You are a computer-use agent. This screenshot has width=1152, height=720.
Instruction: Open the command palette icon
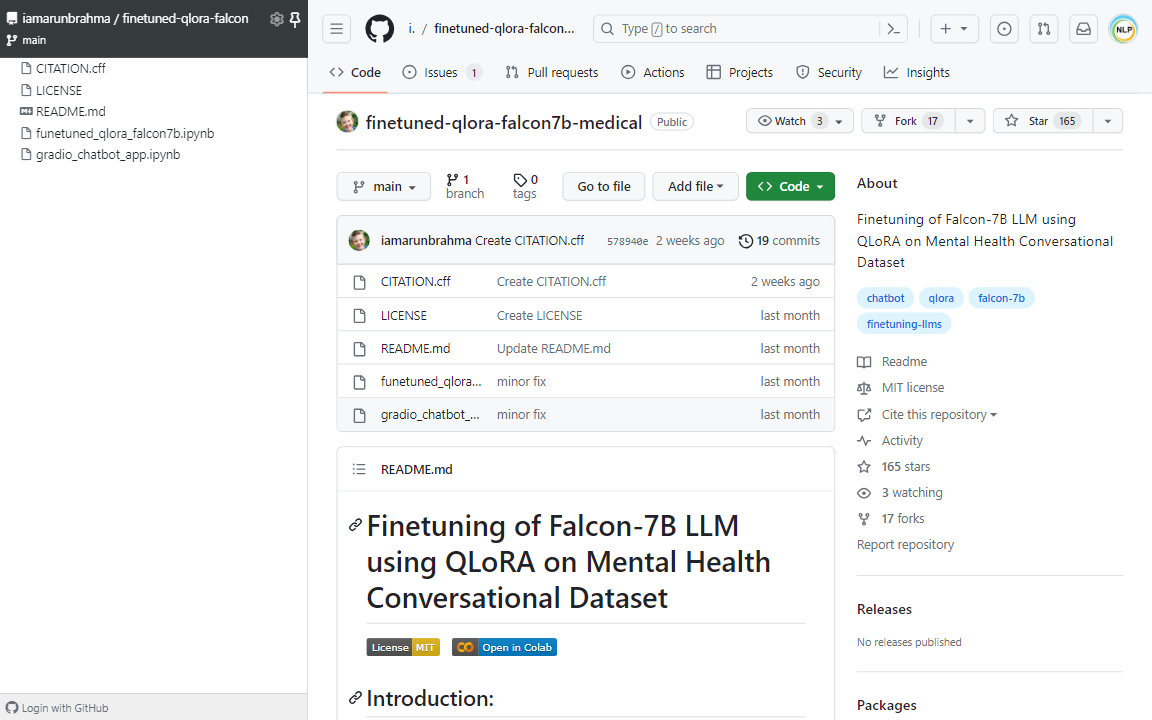893,29
